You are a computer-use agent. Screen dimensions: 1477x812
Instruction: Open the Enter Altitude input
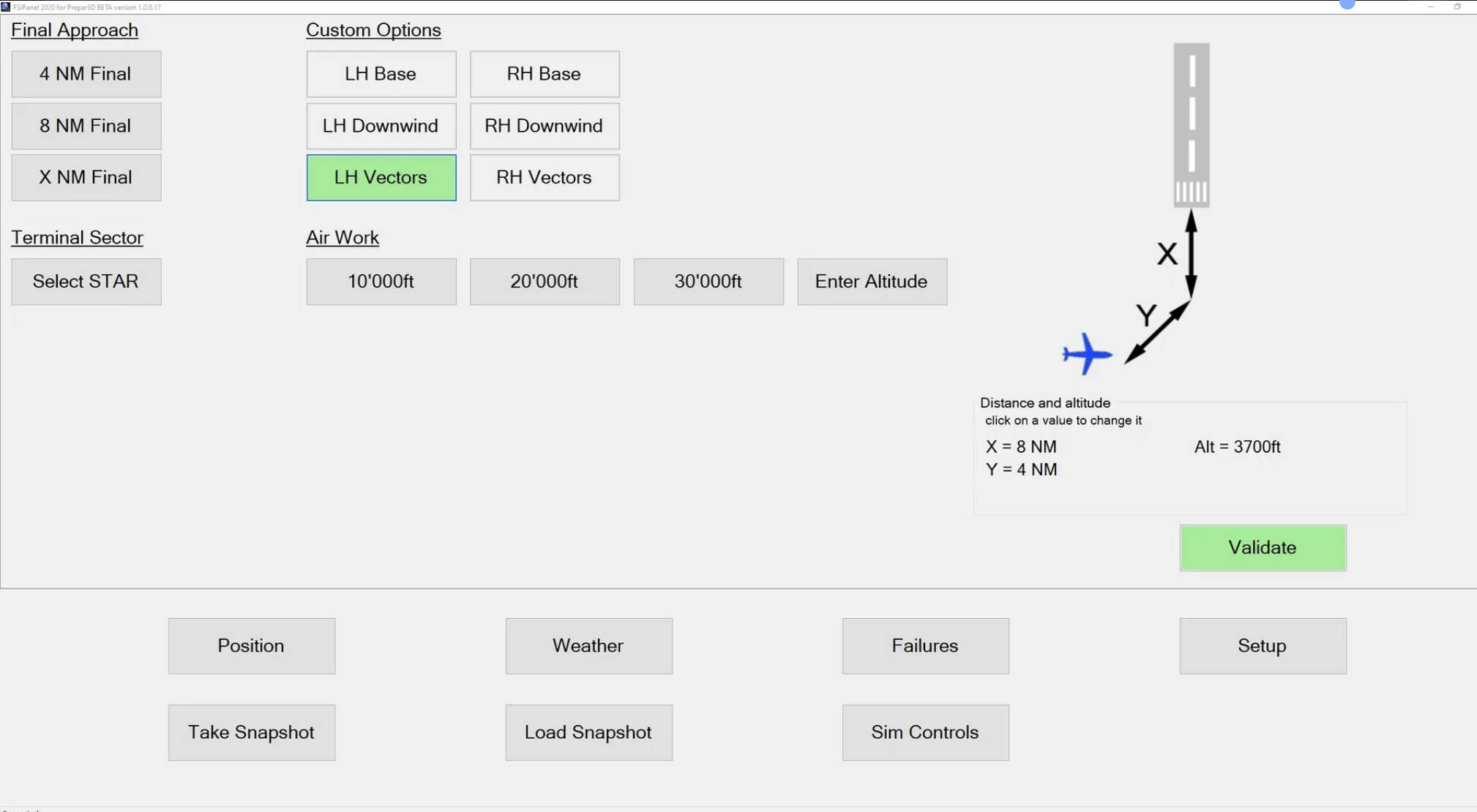tap(872, 282)
